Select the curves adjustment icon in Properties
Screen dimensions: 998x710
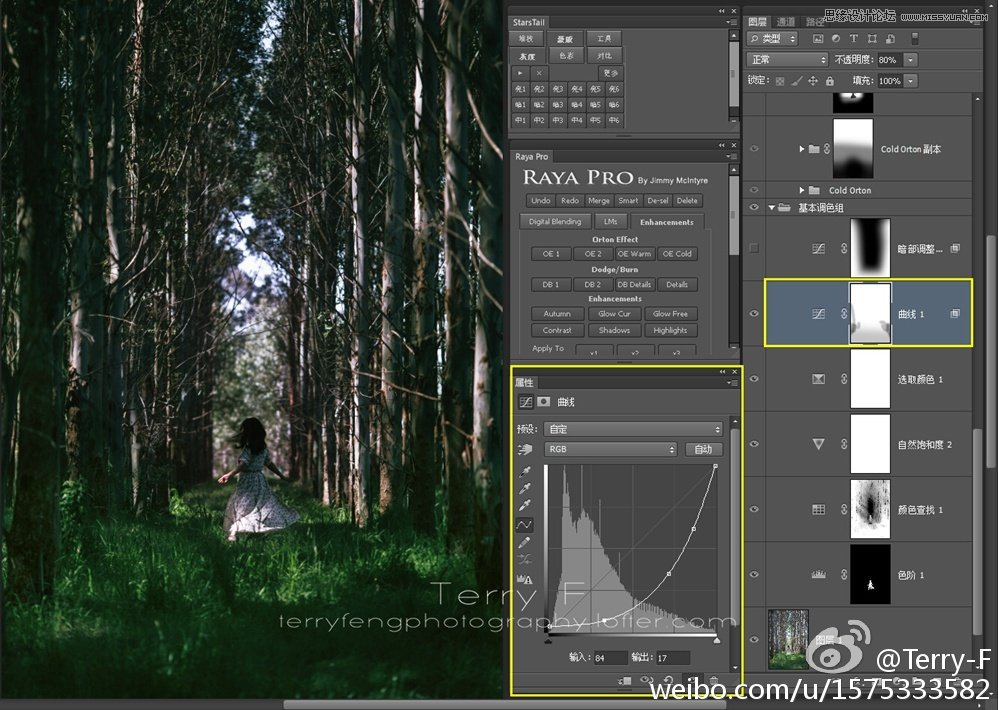point(526,401)
